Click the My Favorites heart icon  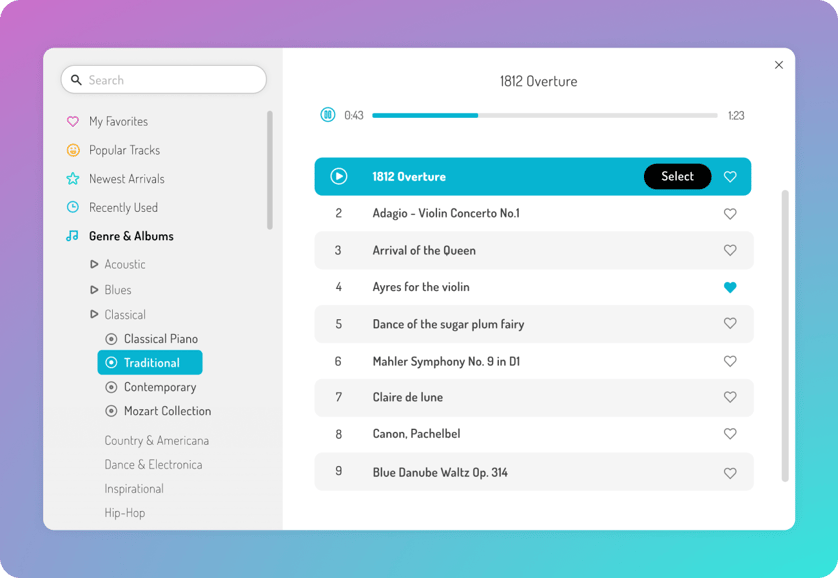(x=71, y=121)
